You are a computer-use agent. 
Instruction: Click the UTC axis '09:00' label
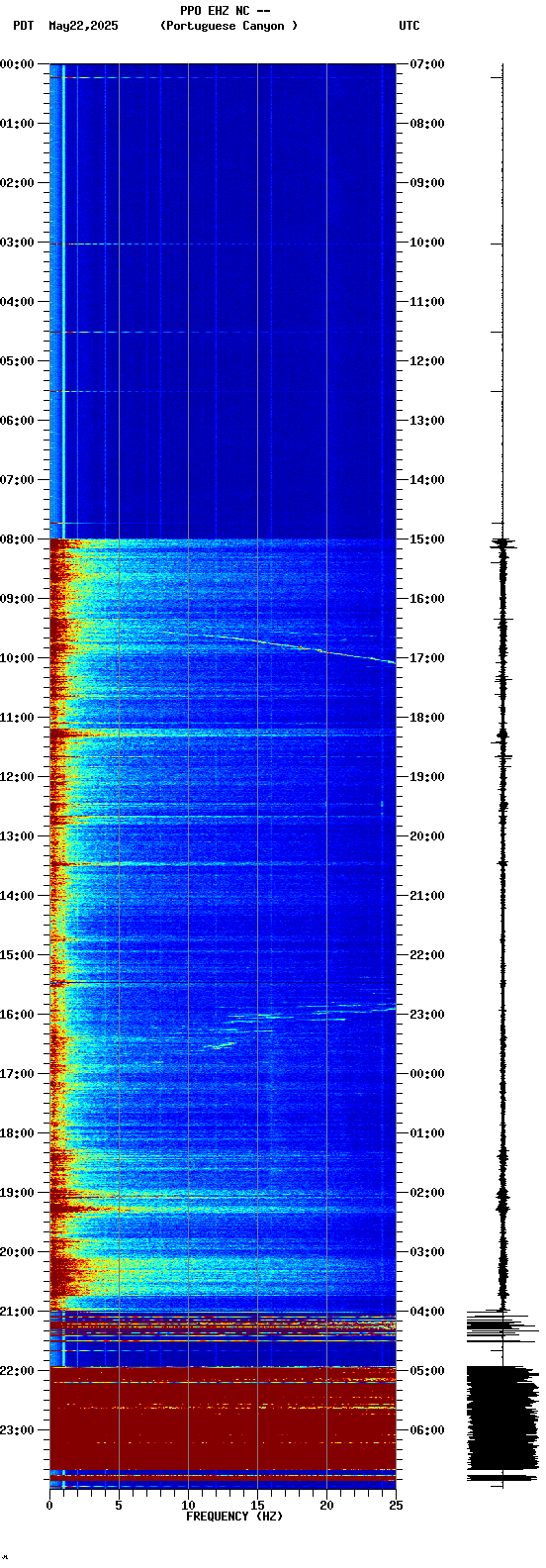pos(427,183)
